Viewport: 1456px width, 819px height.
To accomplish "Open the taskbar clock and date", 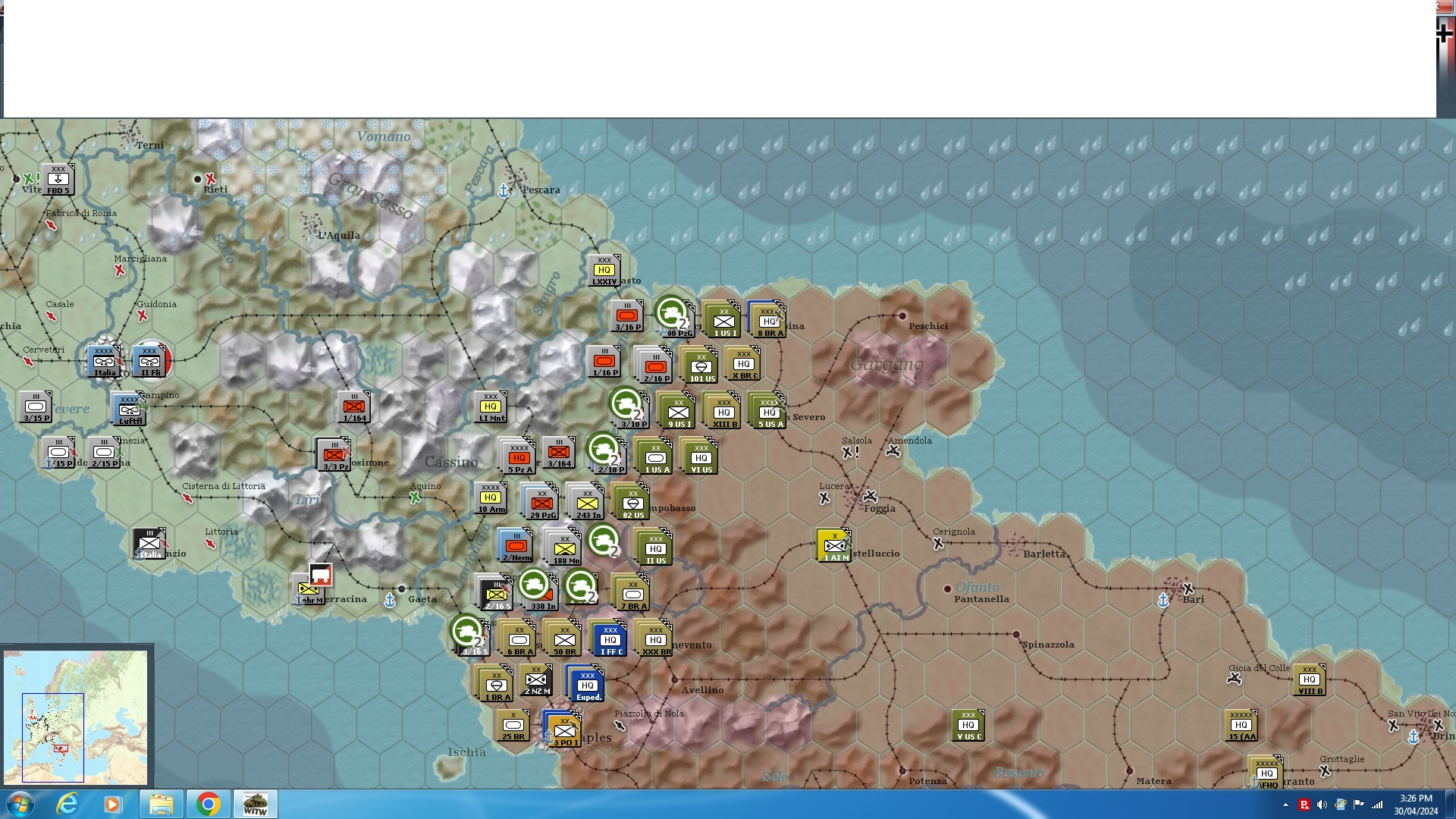I will [x=1415, y=804].
